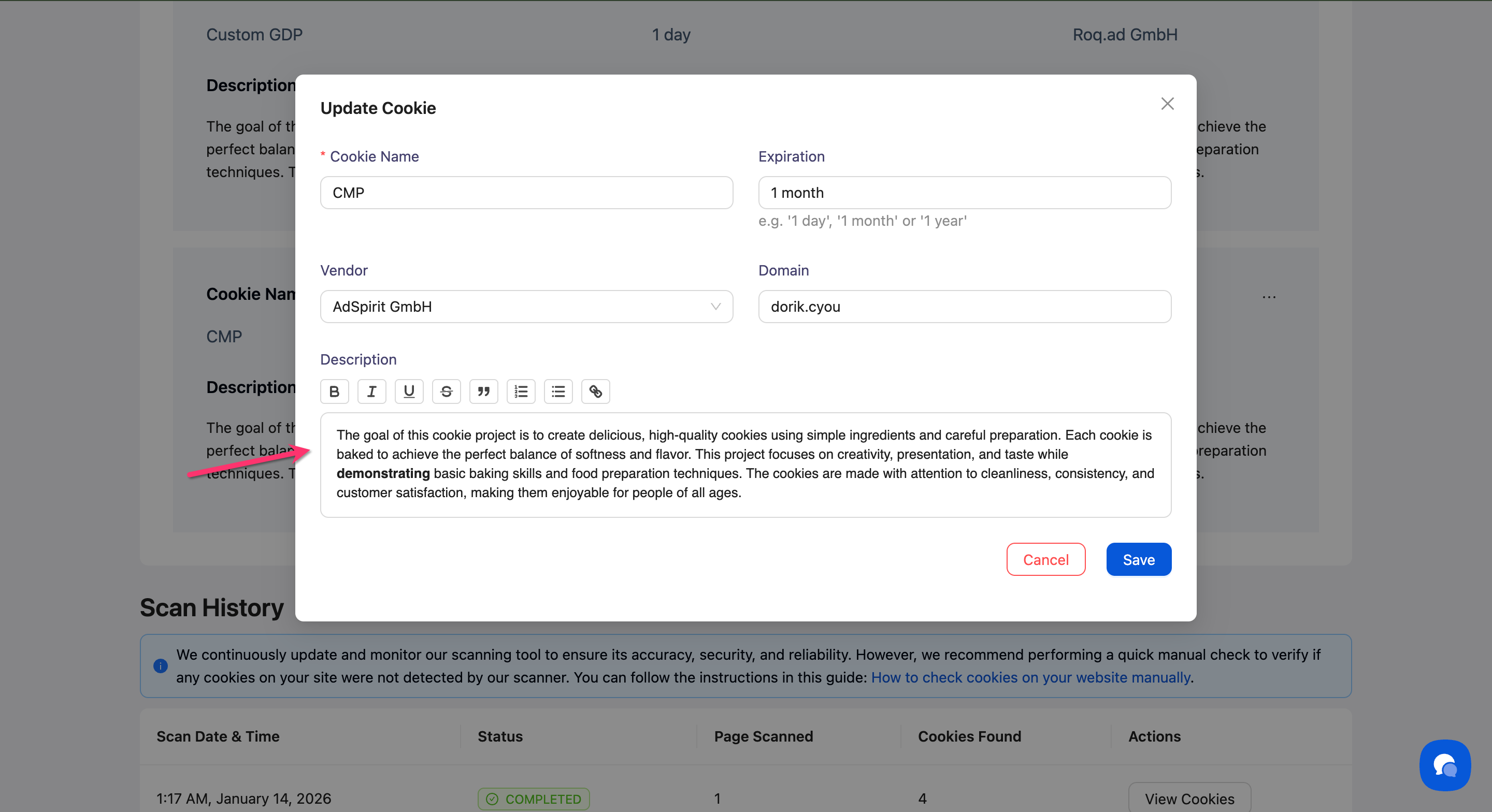1492x812 pixels.
Task: Toggle bold formatting in description toolbar
Action: tap(334, 392)
